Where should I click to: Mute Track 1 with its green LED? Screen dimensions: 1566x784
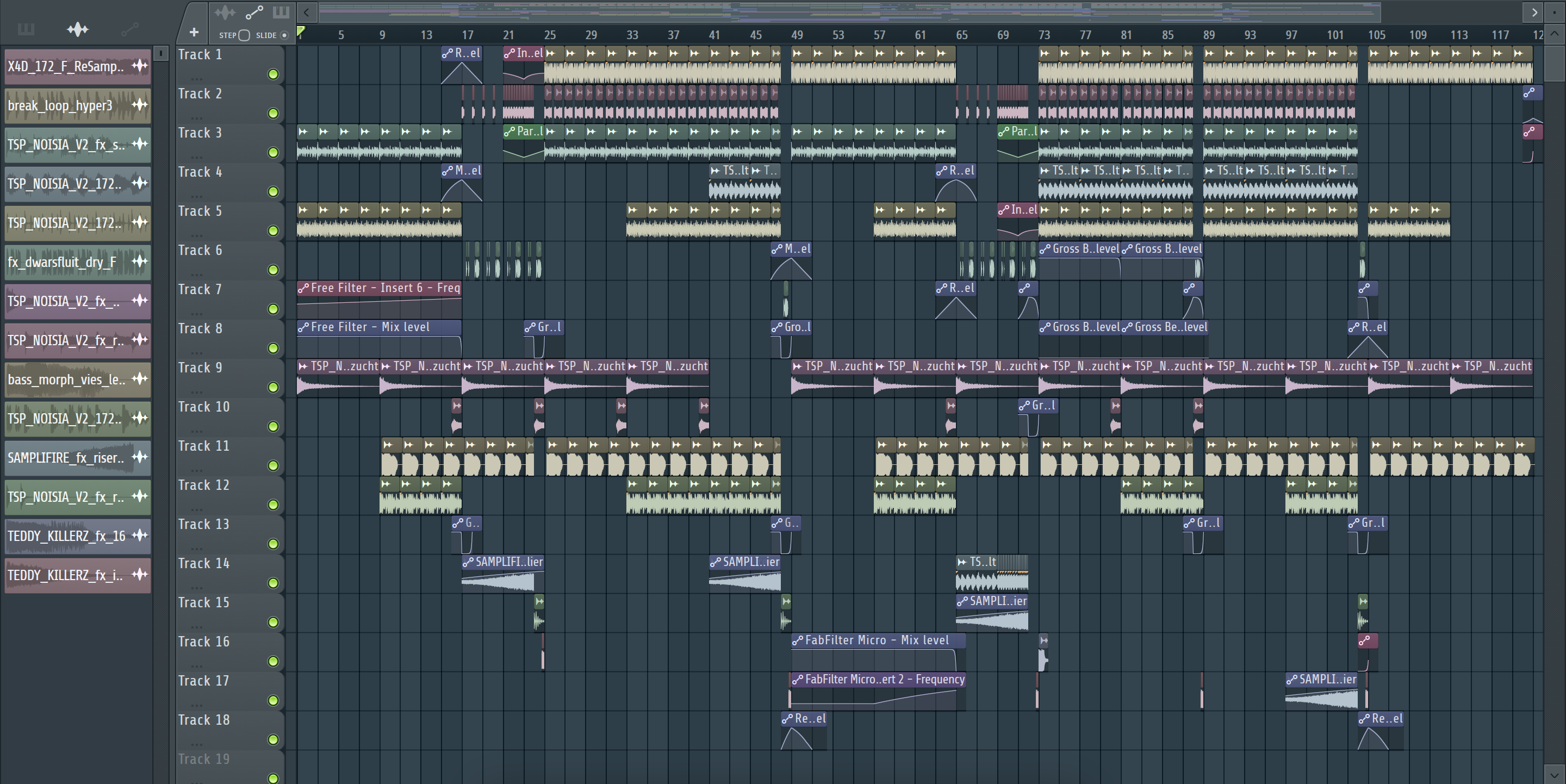pos(274,74)
